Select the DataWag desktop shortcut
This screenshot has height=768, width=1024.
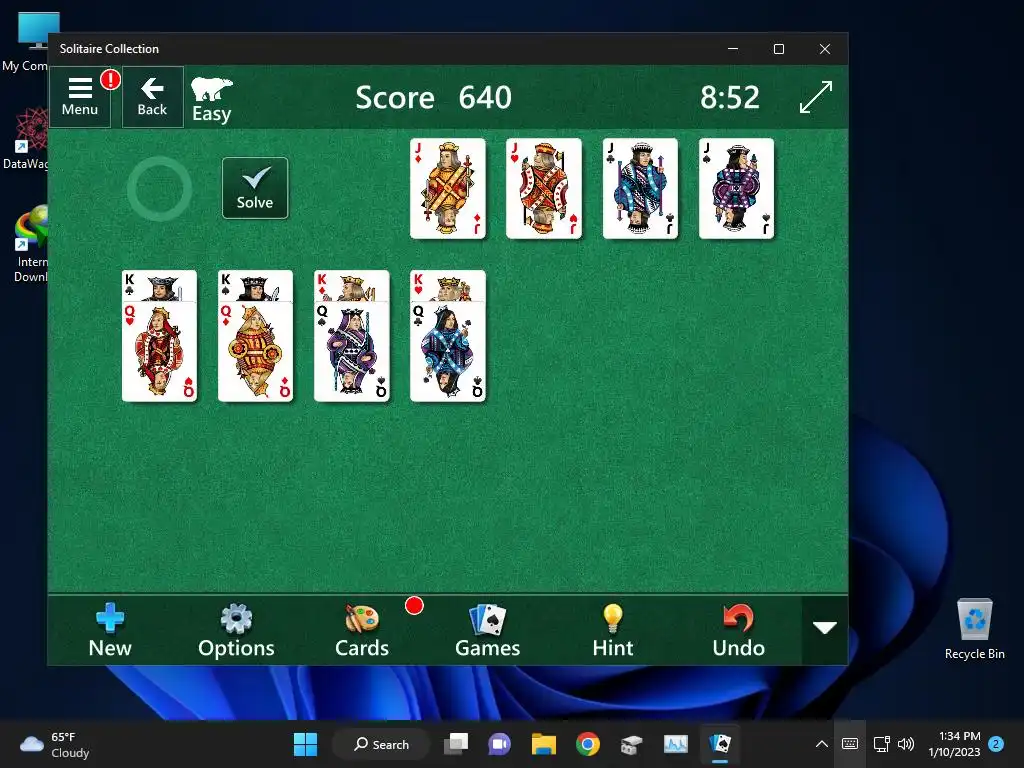click(25, 138)
